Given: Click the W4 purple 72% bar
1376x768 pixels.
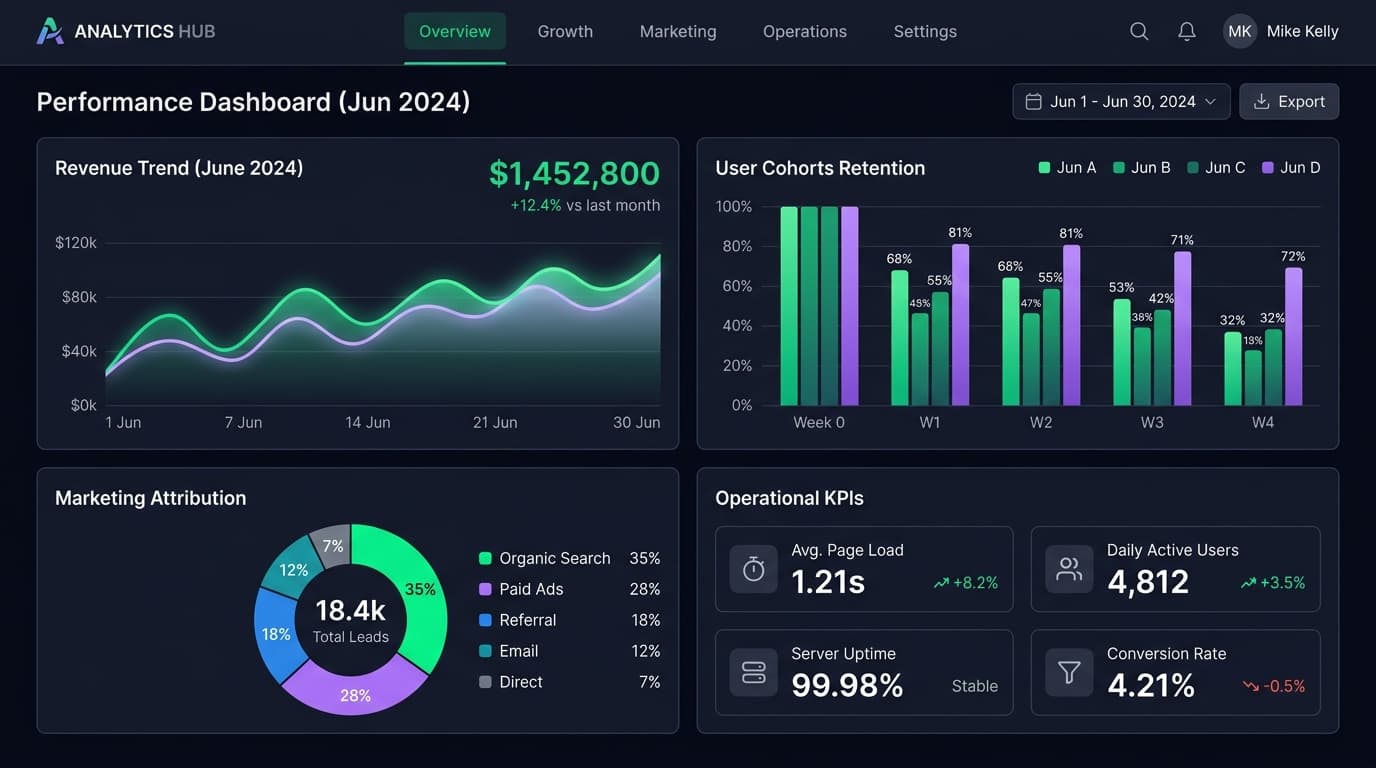Looking at the screenshot, I should point(1293,336).
